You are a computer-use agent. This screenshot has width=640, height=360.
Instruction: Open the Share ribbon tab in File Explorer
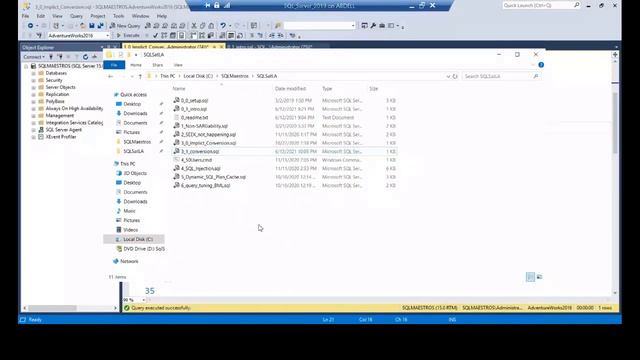point(158,65)
